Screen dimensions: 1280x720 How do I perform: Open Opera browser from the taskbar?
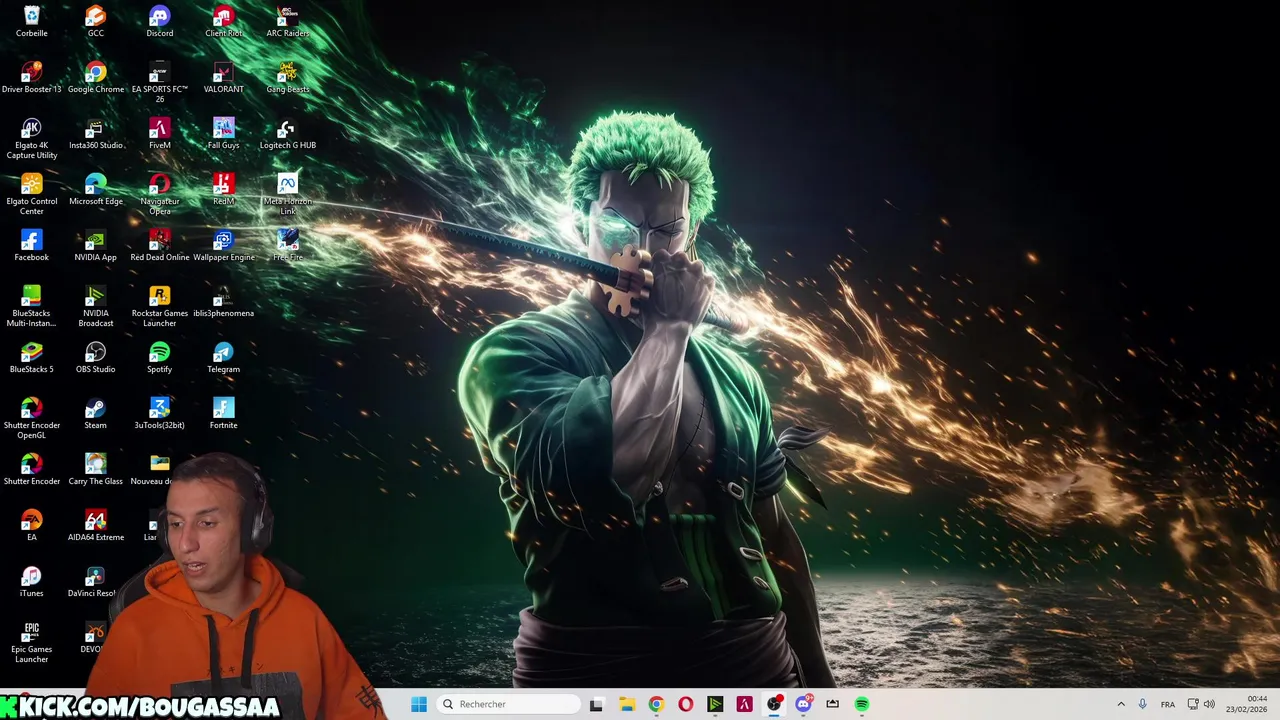coord(686,704)
